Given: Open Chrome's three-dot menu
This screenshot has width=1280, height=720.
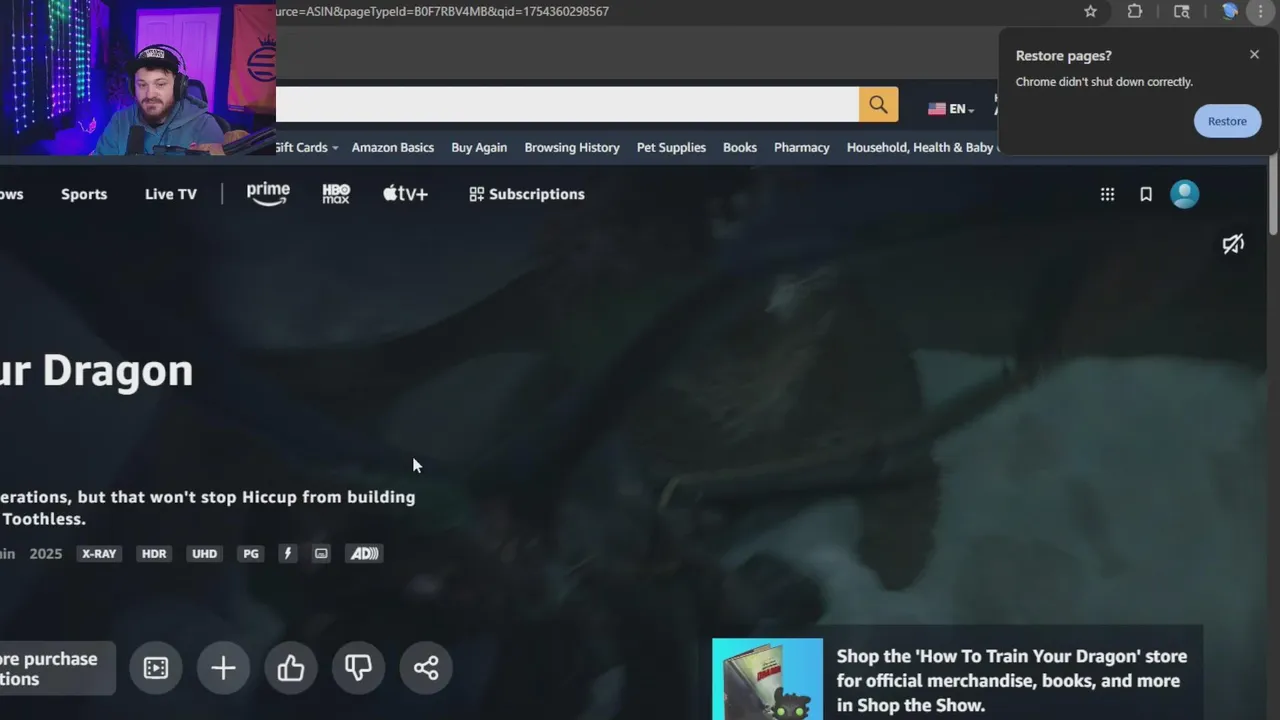Looking at the screenshot, I should (1261, 12).
